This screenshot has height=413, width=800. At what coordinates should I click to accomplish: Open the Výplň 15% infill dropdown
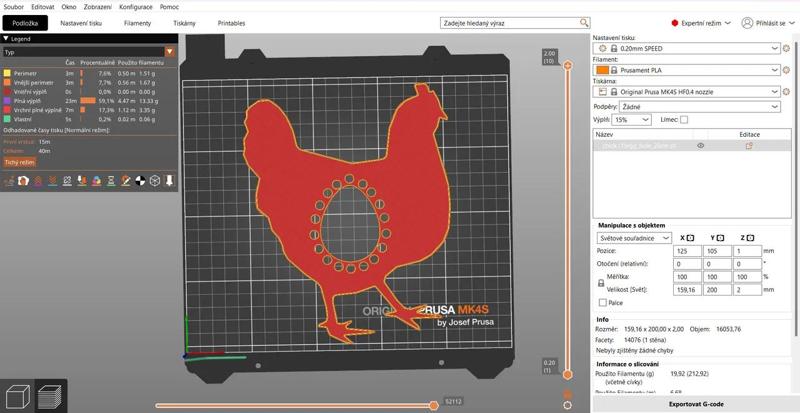[632, 119]
